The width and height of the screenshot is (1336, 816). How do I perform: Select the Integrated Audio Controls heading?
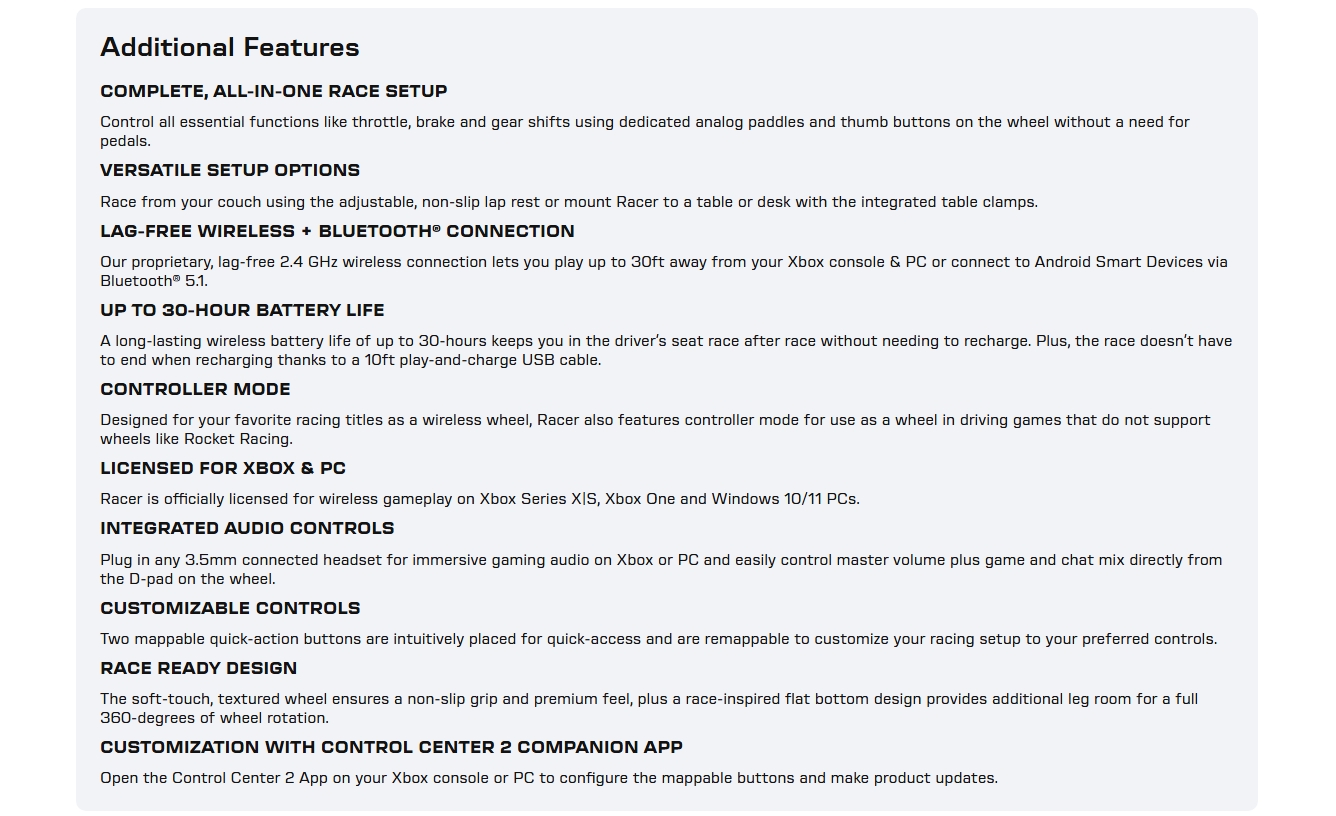coord(247,528)
